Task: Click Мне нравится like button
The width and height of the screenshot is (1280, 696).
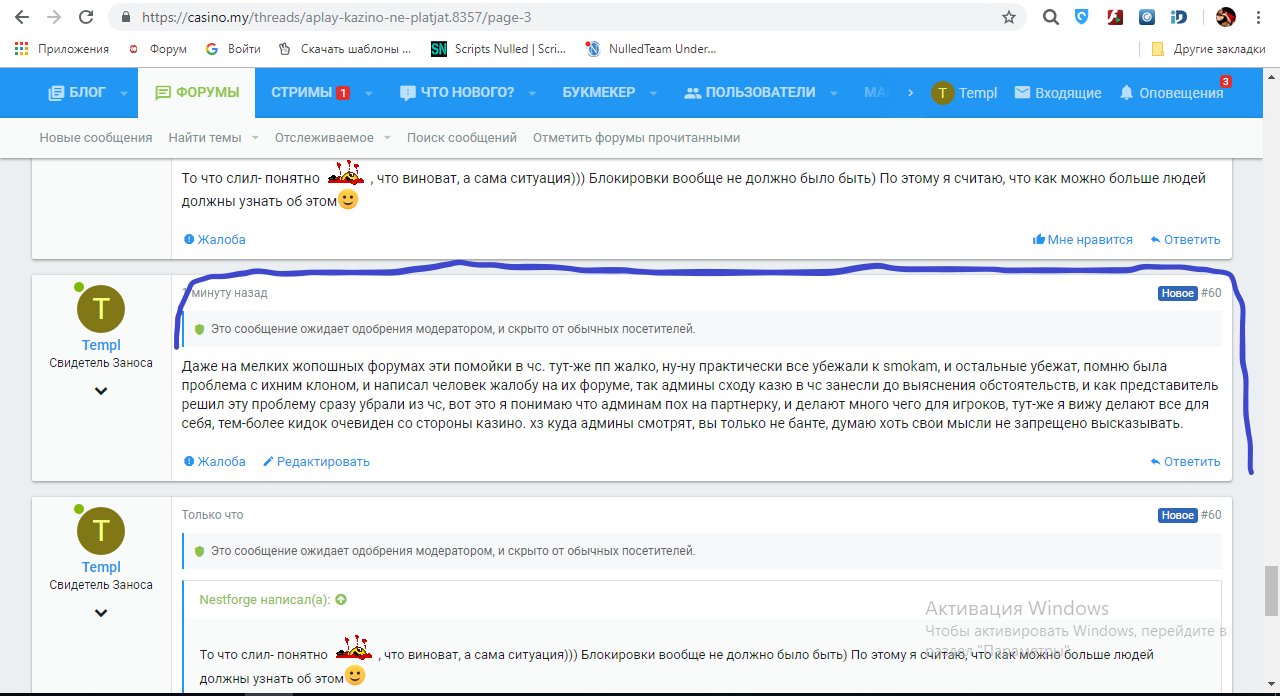Action: 1083,240
